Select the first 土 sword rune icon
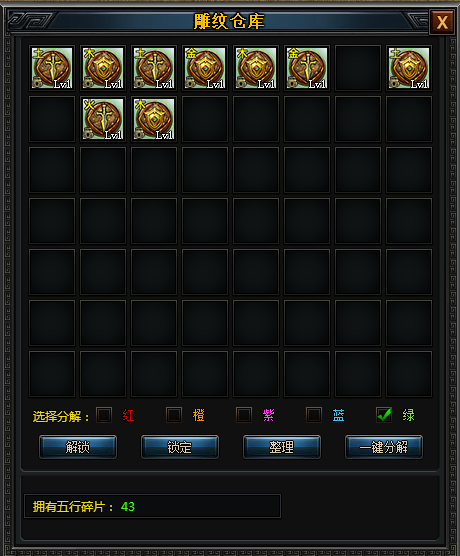 (x=52, y=68)
